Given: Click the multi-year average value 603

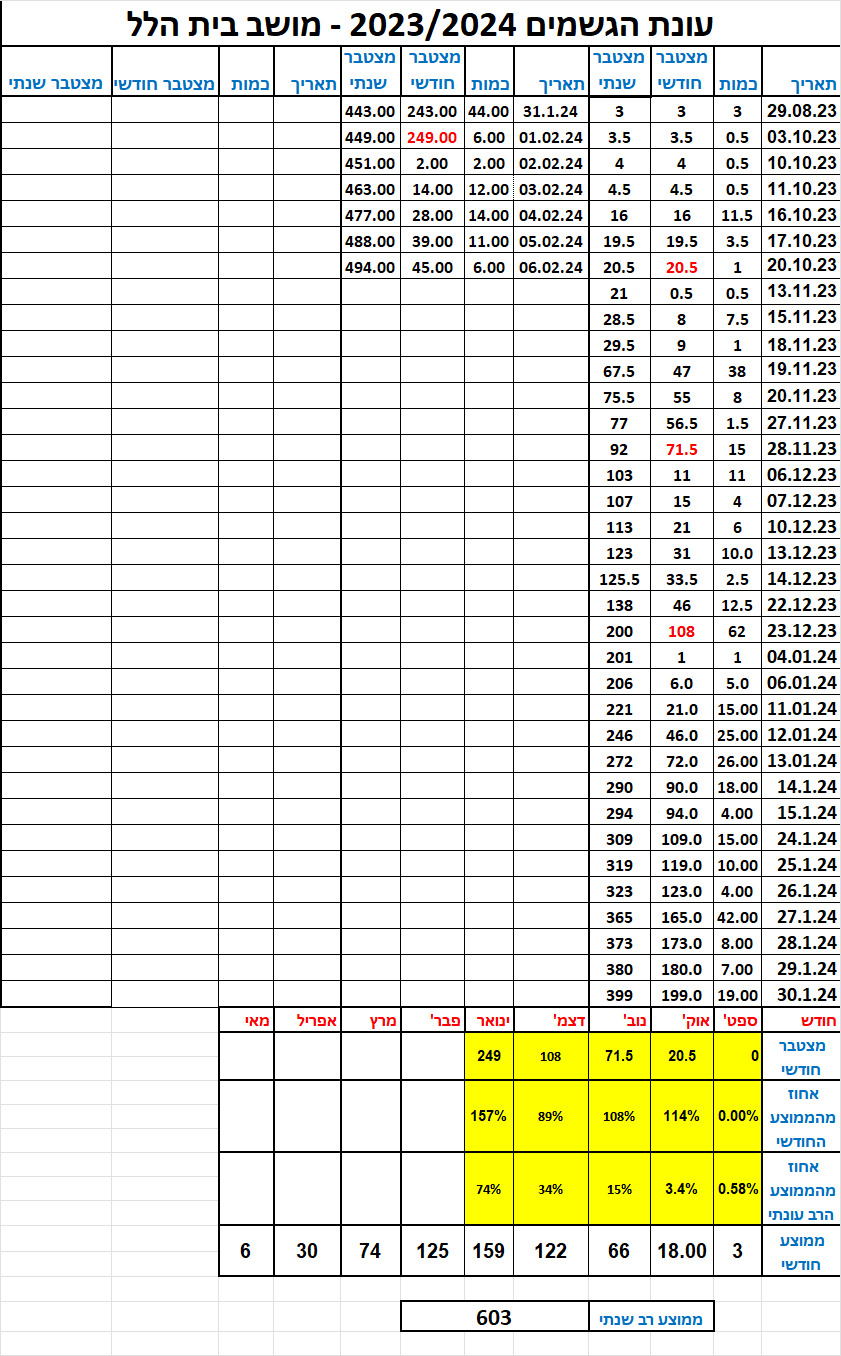Looking at the screenshot, I should click(494, 1317).
